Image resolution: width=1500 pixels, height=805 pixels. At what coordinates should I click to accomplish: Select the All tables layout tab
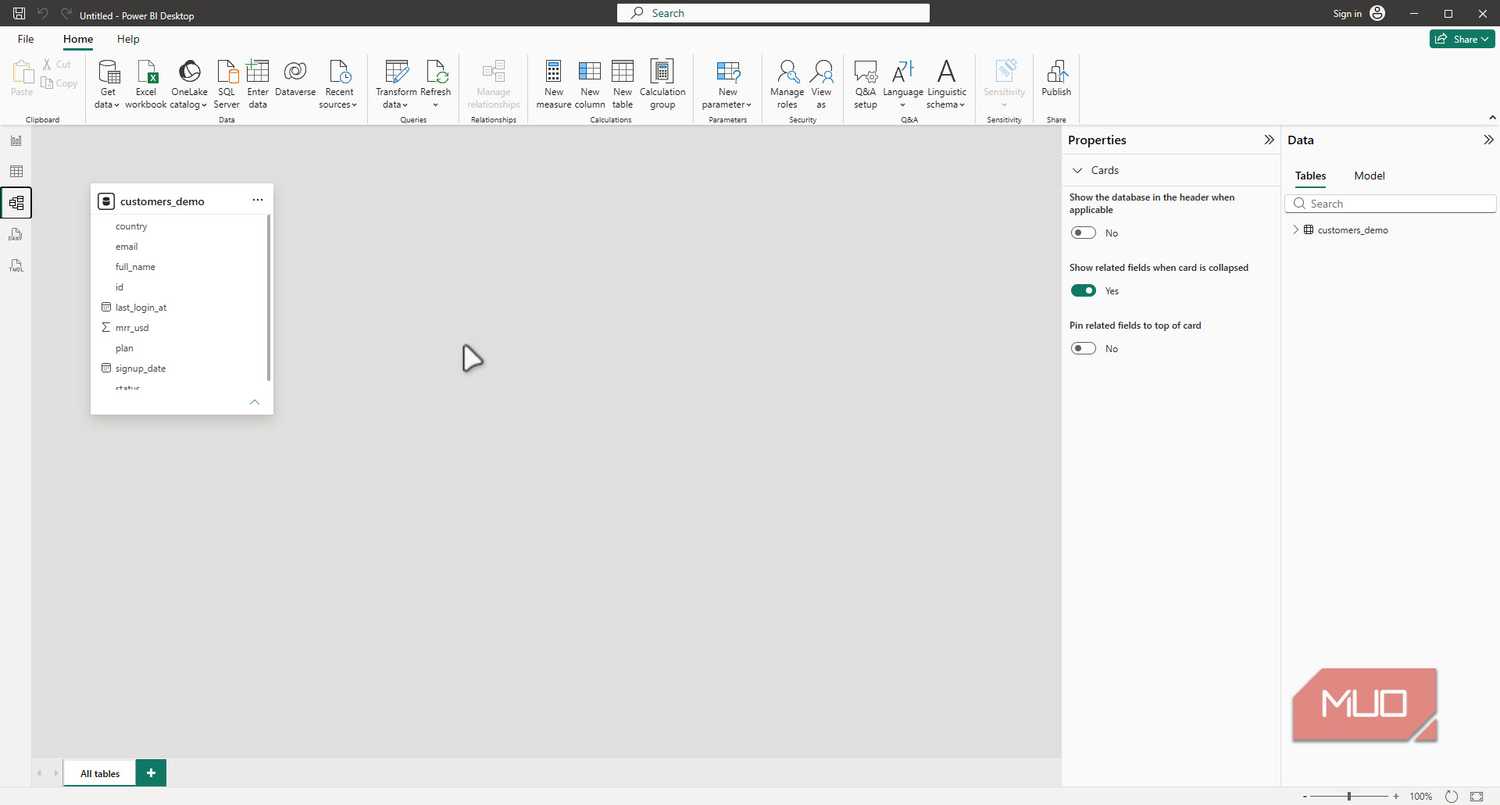point(100,773)
